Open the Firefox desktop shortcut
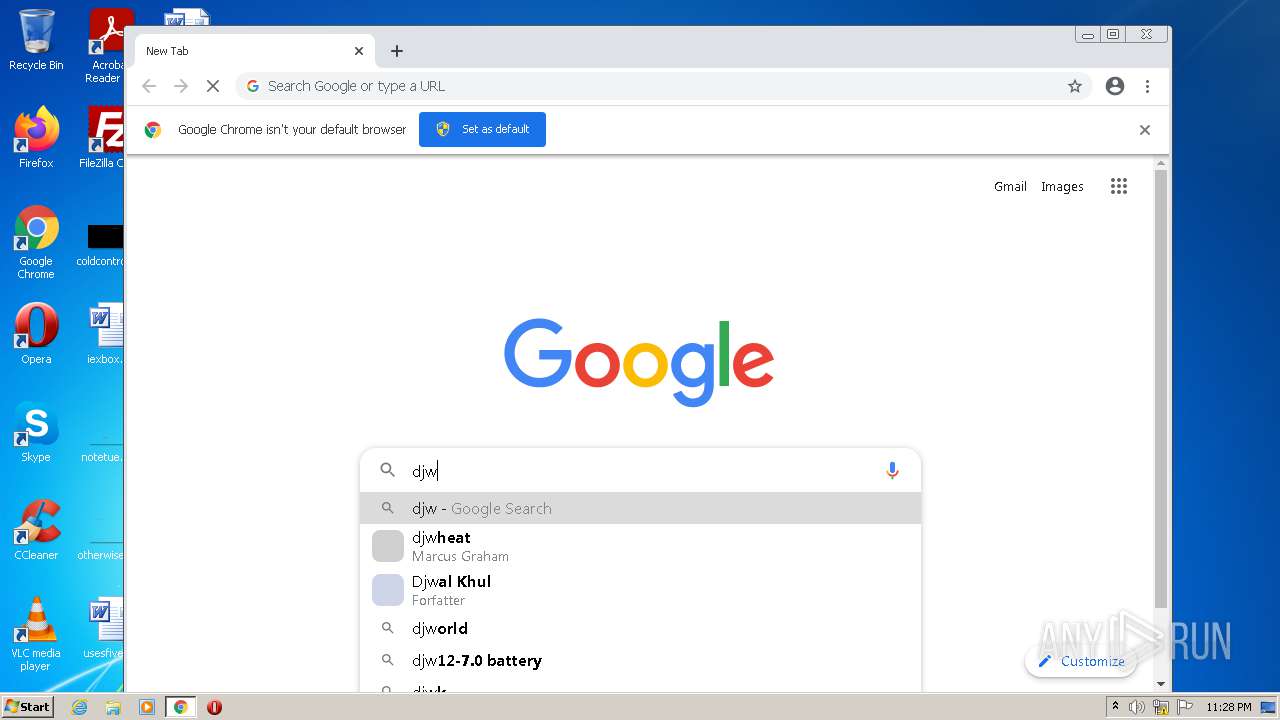 pos(36,138)
